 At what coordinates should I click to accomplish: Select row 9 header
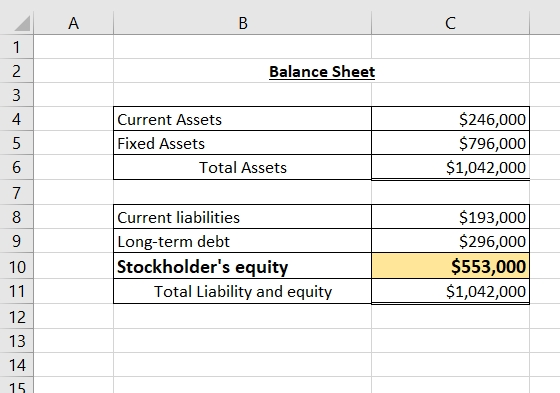tap(16, 241)
